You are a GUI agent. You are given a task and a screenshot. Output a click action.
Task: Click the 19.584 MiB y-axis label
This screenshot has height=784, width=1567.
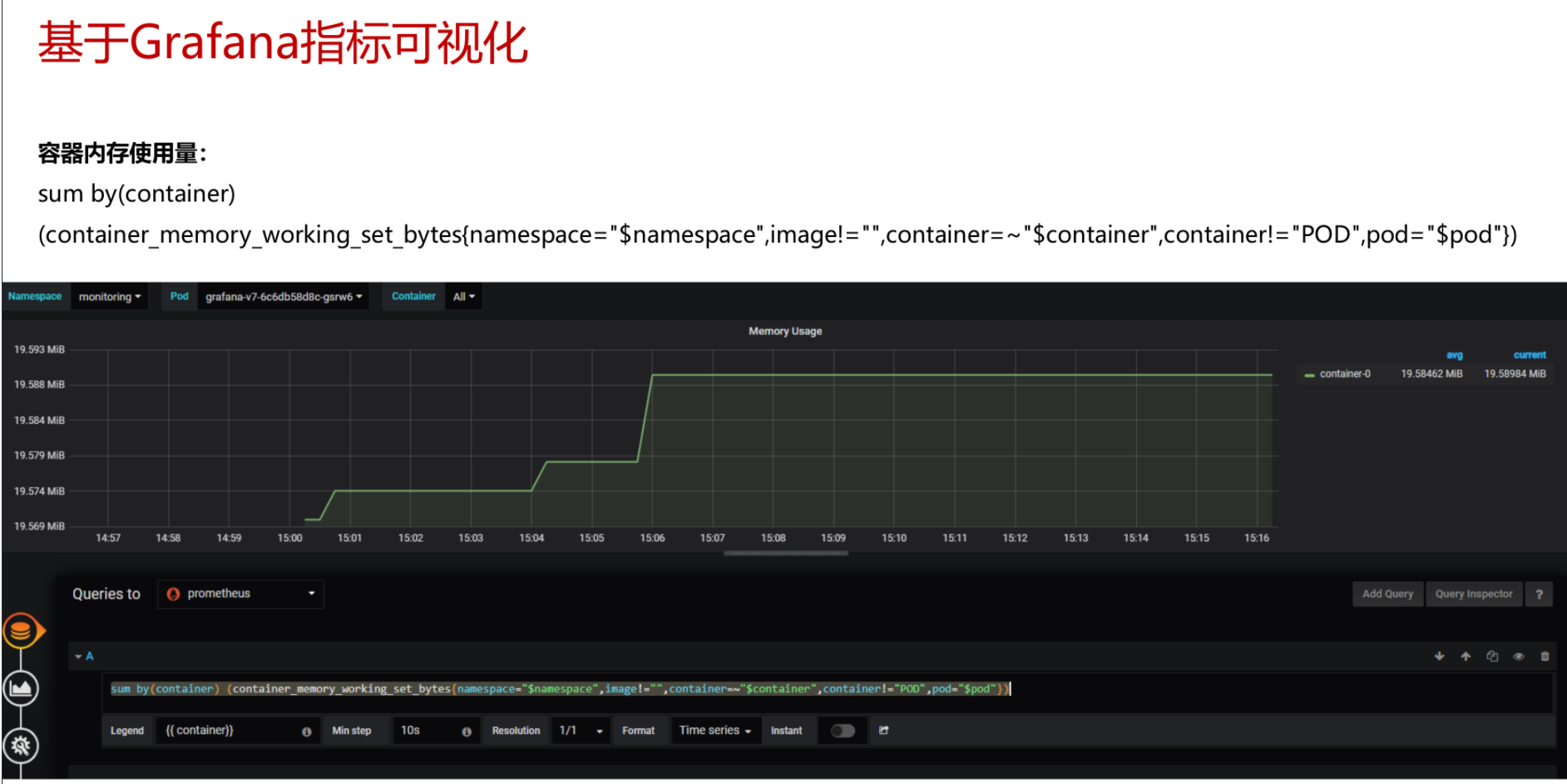[39, 421]
